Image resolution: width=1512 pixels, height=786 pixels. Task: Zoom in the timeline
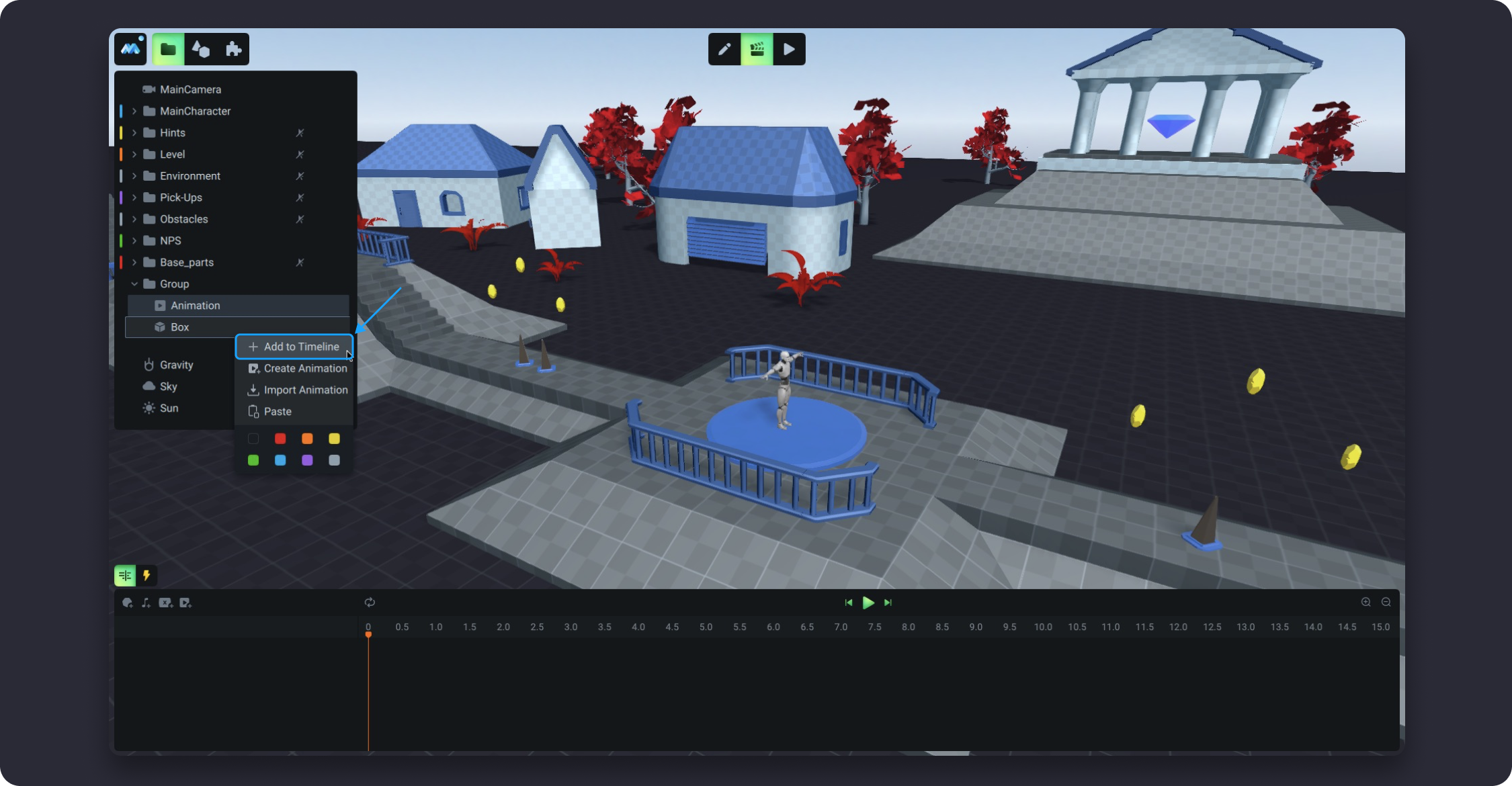point(1366,602)
